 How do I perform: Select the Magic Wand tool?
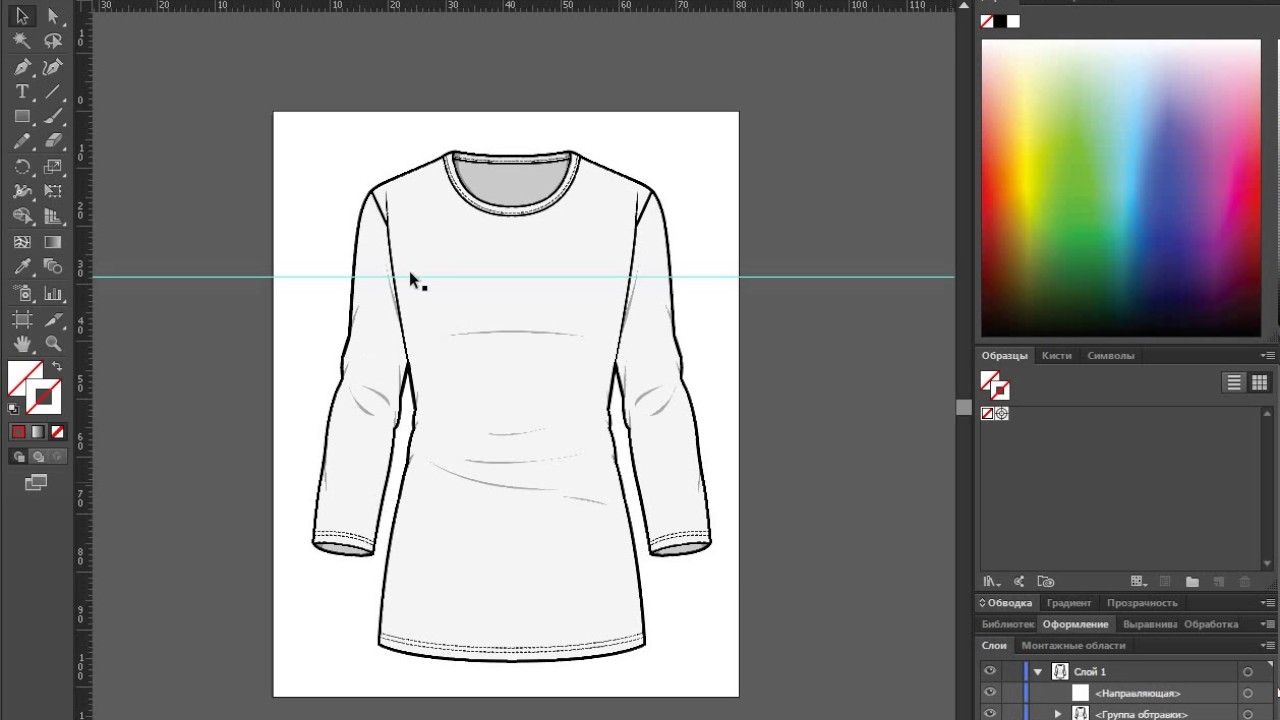(x=22, y=41)
